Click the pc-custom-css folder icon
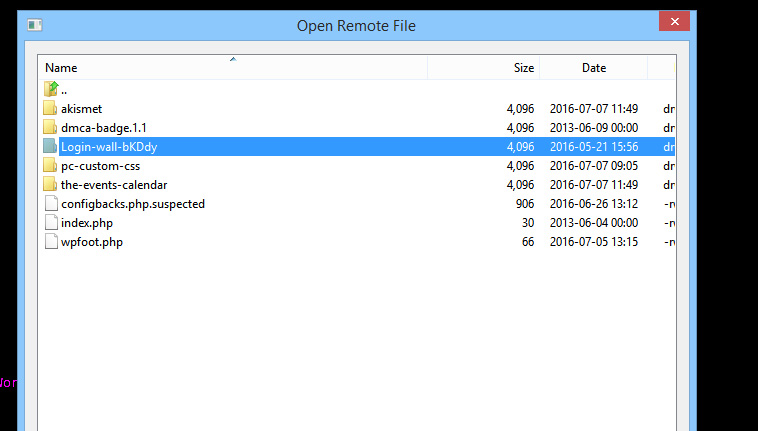The image size is (758, 431). pyautogui.click(x=51, y=165)
